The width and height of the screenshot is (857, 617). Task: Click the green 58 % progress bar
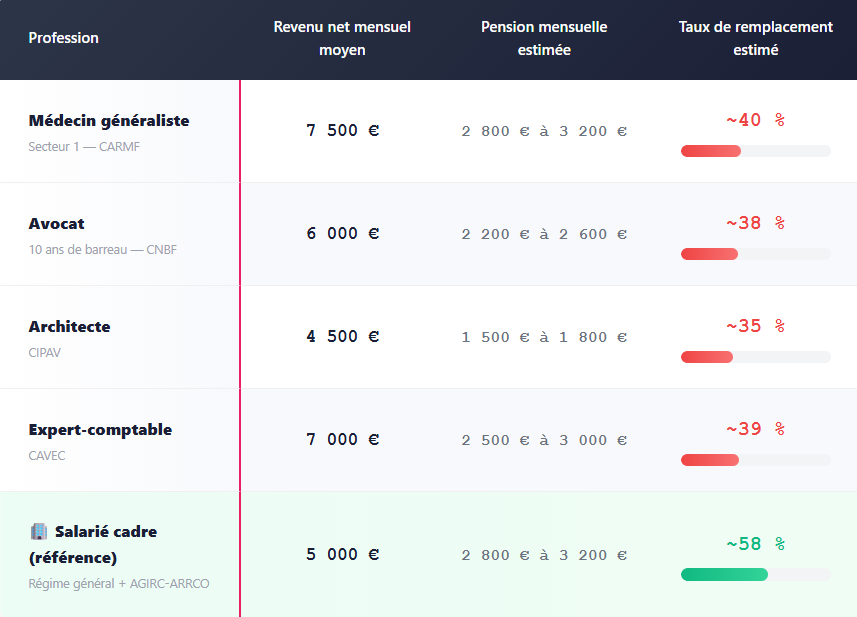[755, 574]
